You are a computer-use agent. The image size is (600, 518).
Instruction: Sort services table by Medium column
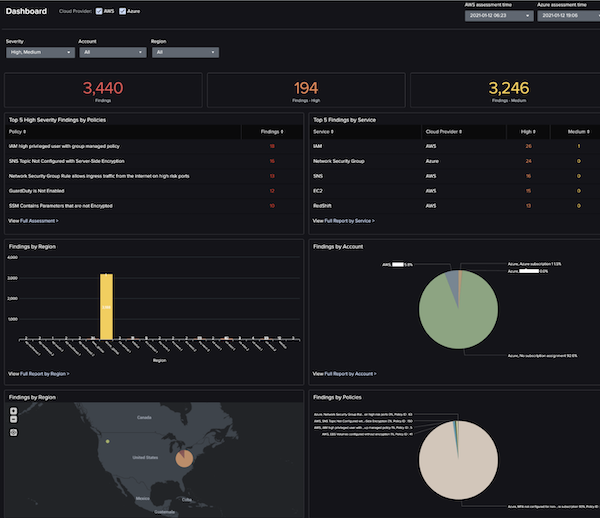[x=579, y=132]
